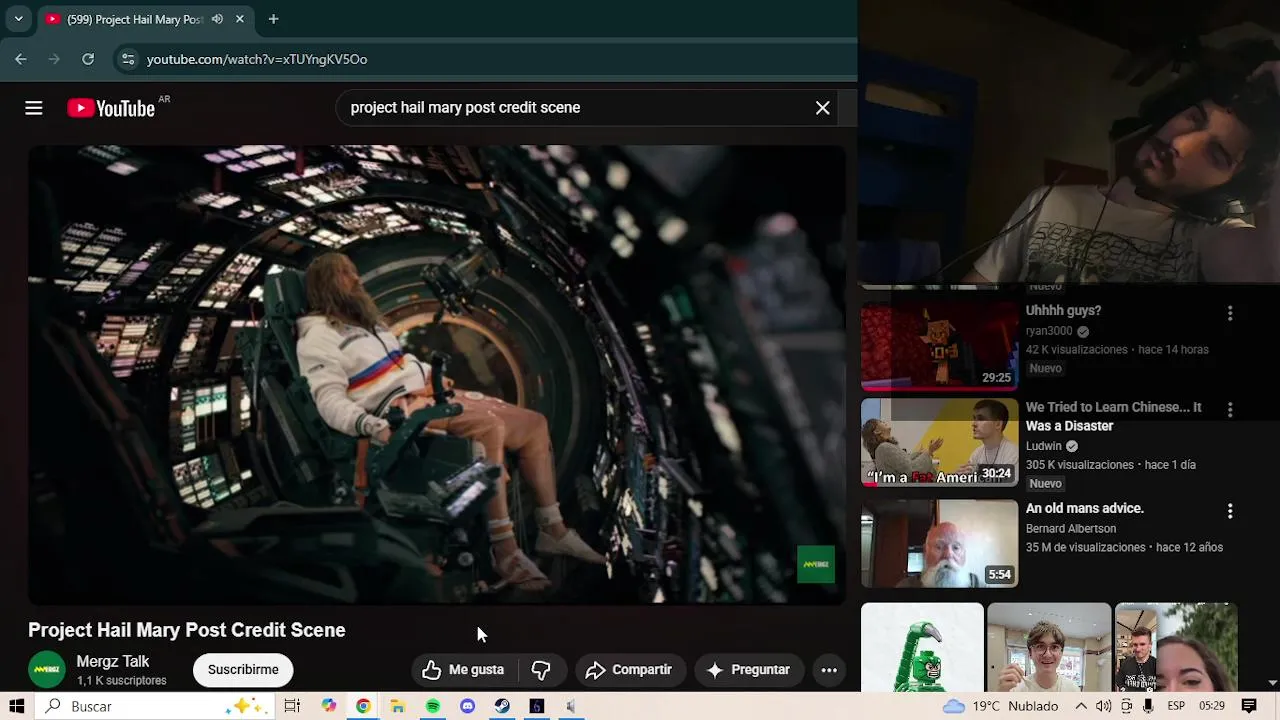Open the green LEGO scorpion Shorts thumbnail
The image size is (1280, 720).
[x=922, y=647]
